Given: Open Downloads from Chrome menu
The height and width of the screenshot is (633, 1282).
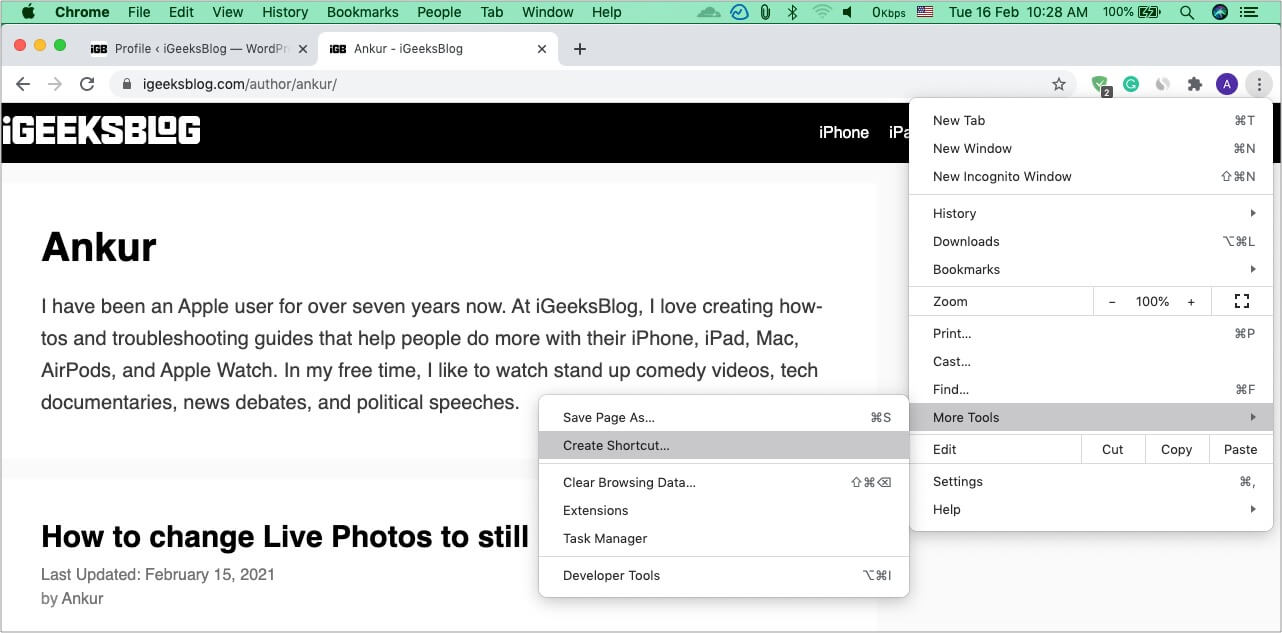Looking at the screenshot, I should (x=1091, y=241).
